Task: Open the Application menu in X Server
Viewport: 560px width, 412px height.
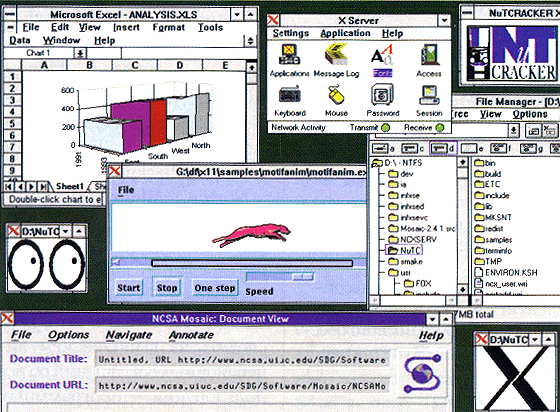Action: [x=345, y=33]
